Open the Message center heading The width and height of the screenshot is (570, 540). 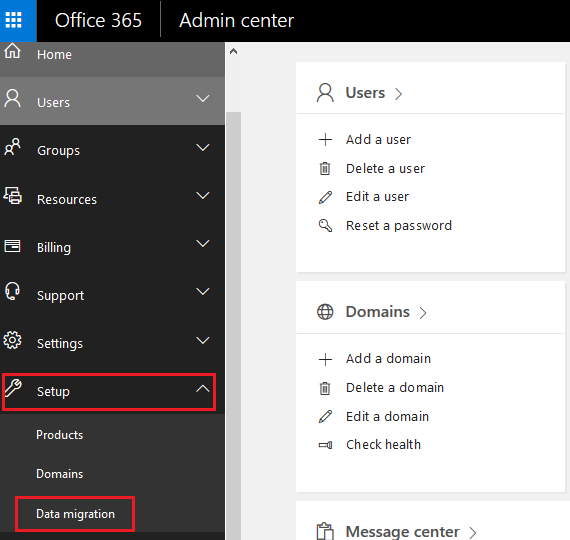coord(402,532)
